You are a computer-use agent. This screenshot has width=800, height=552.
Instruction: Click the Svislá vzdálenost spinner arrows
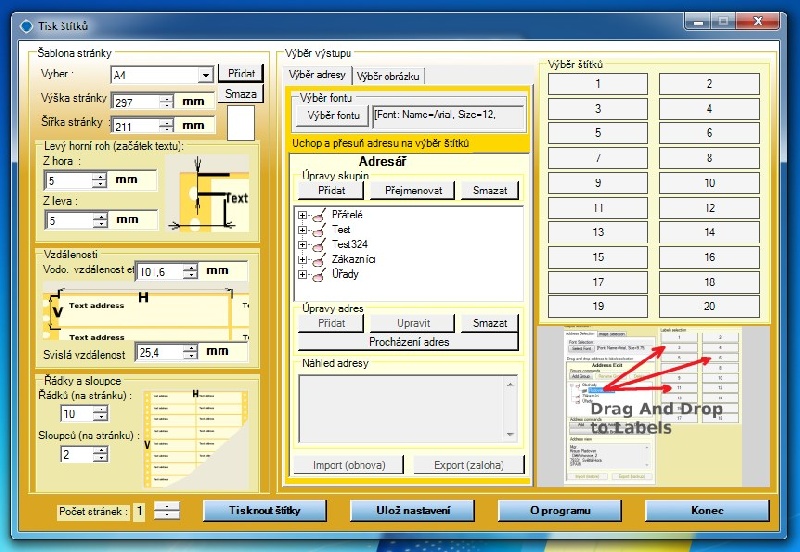click(190, 352)
